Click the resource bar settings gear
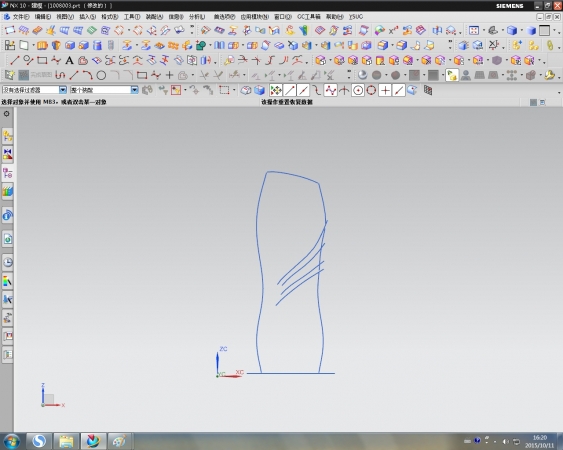 click(6, 114)
